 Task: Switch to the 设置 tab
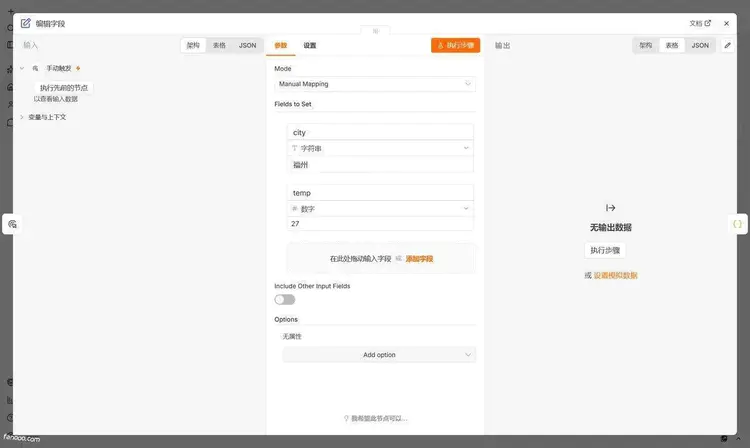click(x=310, y=45)
